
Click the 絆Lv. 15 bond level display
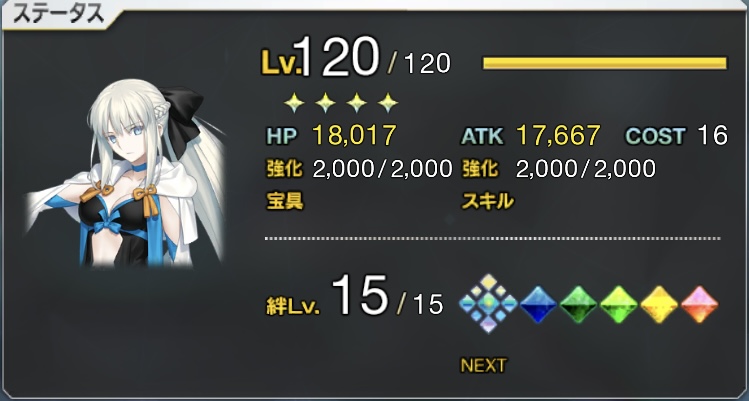(x=354, y=297)
